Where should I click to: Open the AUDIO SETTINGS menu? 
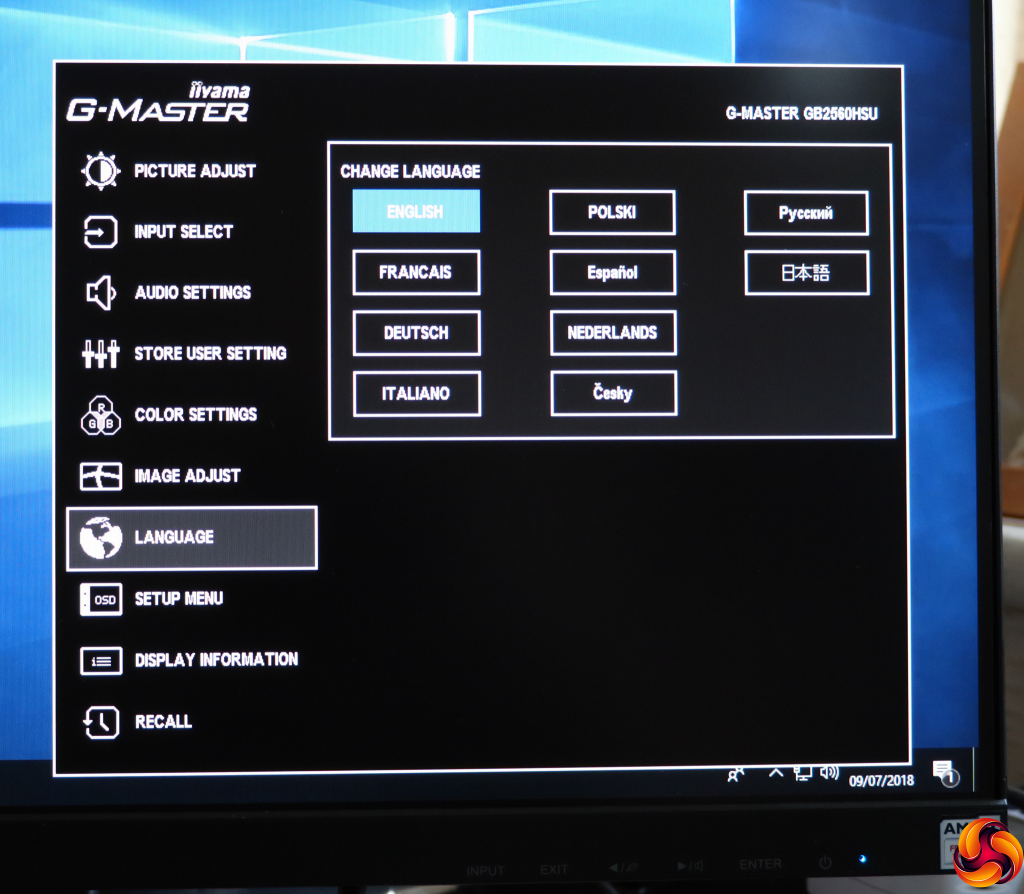pyautogui.click(x=192, y=293)
